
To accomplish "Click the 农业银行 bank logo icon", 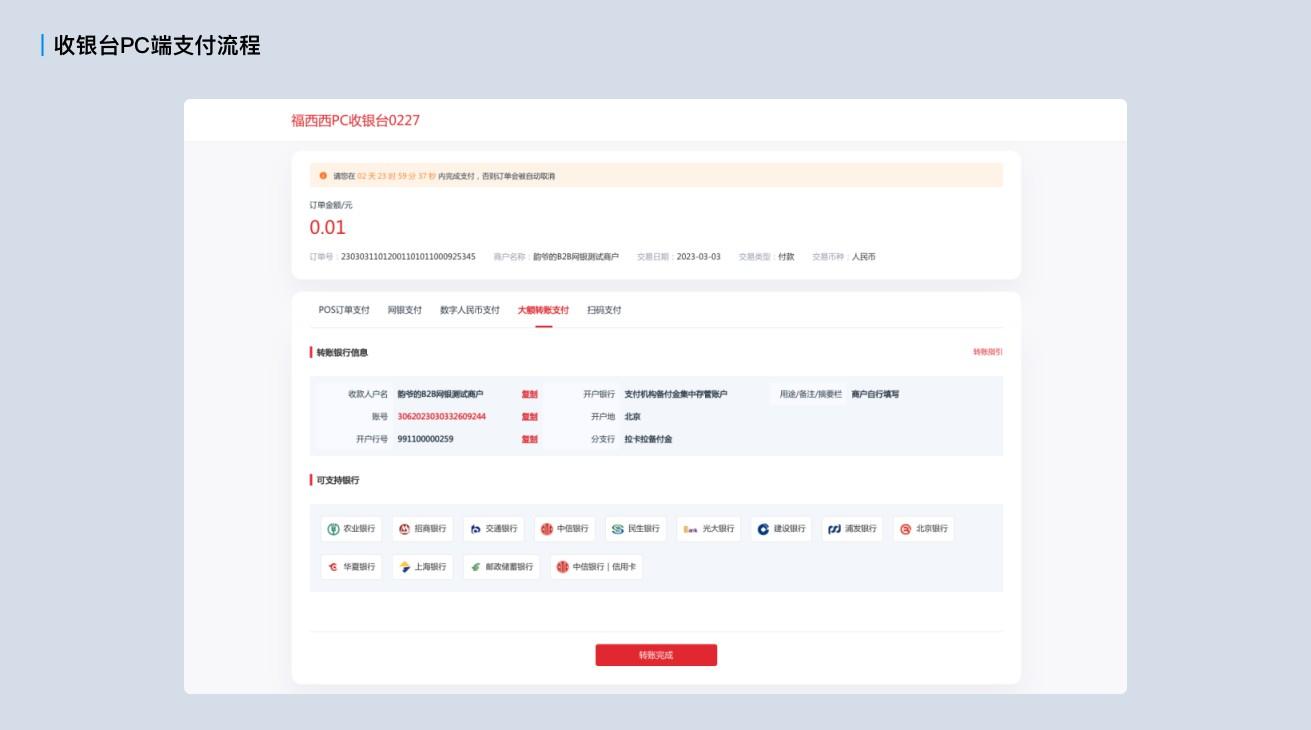I will [x=334, y=529].
